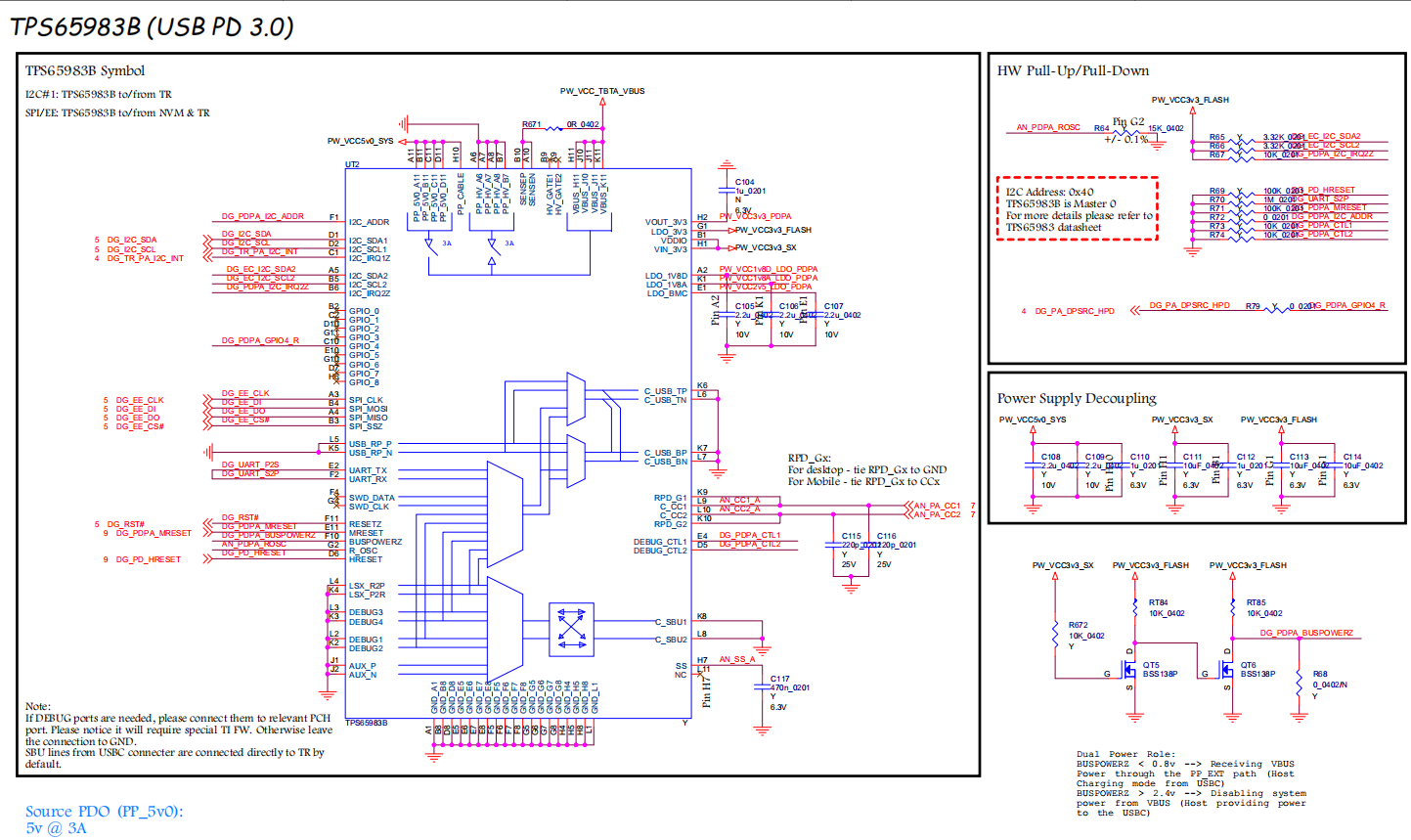The width and height of the screenshot is (1411, 840).
Task: Select DG_PDPA_BUSPOWERZ label near QT6
Action: pos(1306,633)
